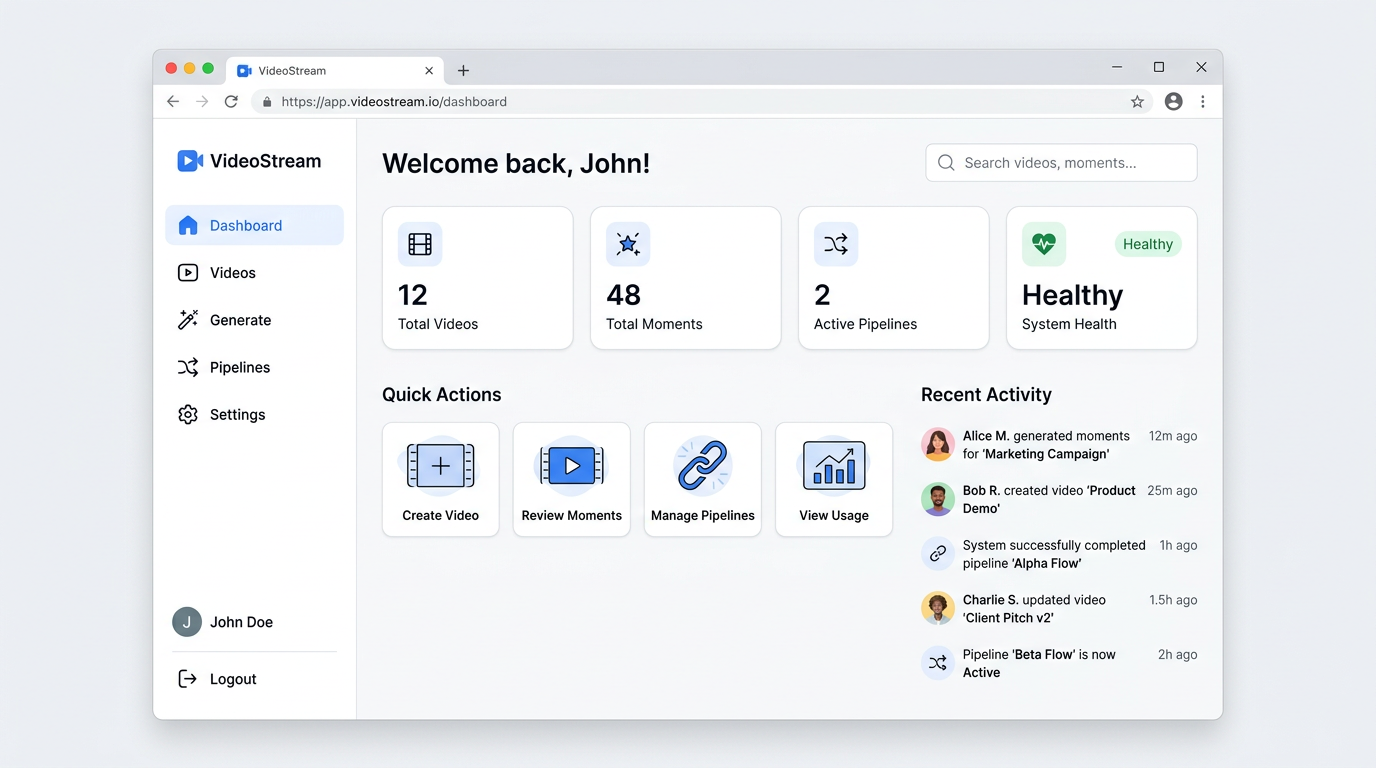Open Settings via the gear icon
1376x768 pixels.
click(188, 414)
